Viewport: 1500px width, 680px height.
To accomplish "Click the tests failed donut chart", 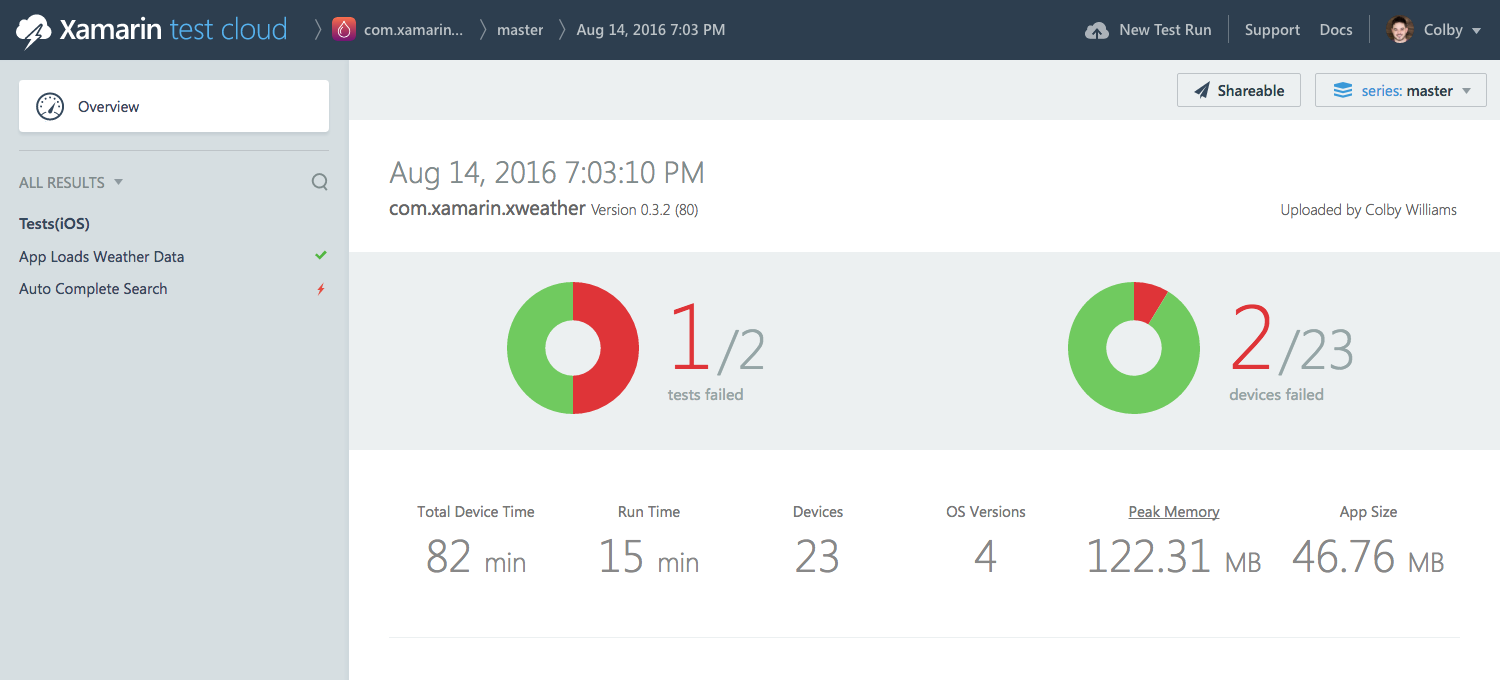I will (x=573, y=348).
